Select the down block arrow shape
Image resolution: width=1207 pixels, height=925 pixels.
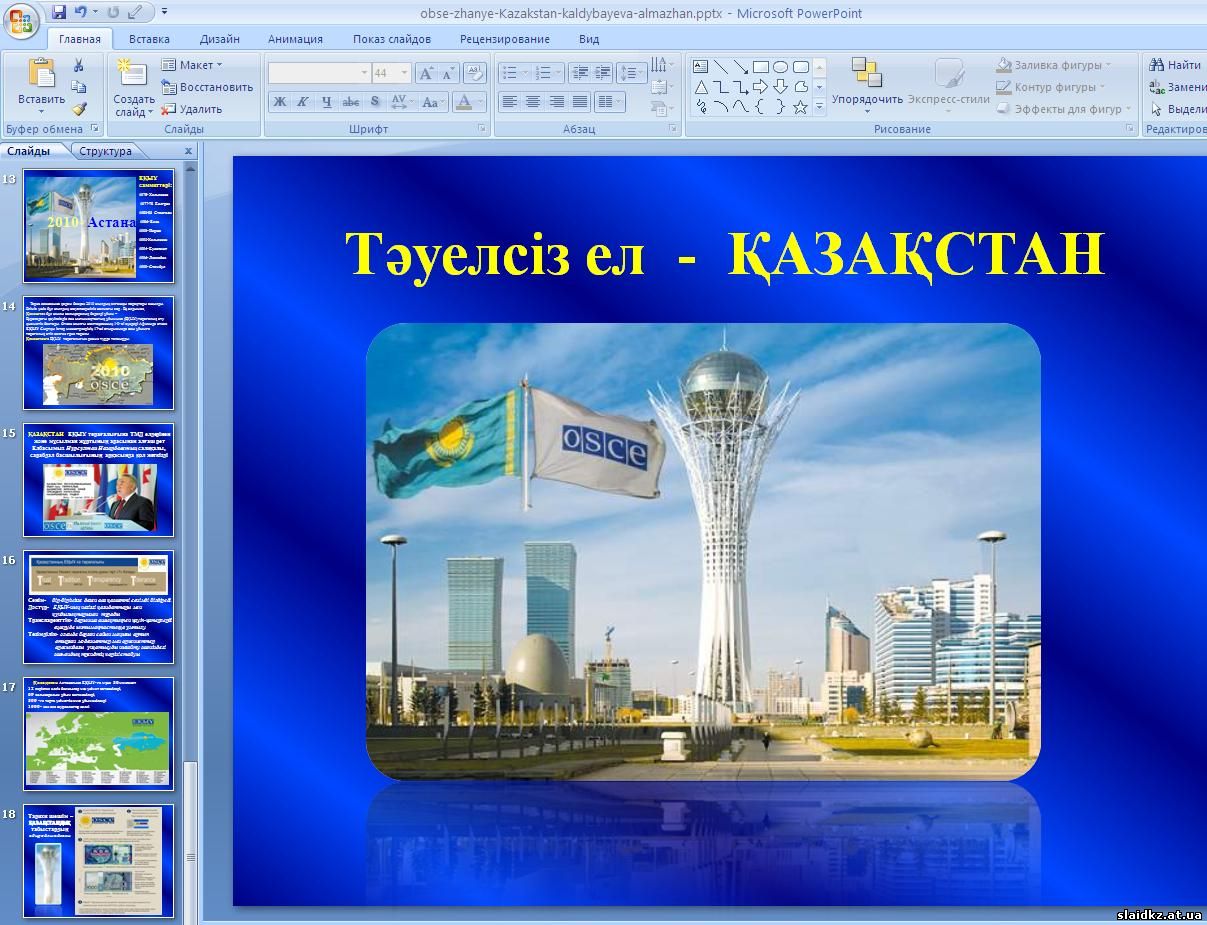click(x=781, y=87)
